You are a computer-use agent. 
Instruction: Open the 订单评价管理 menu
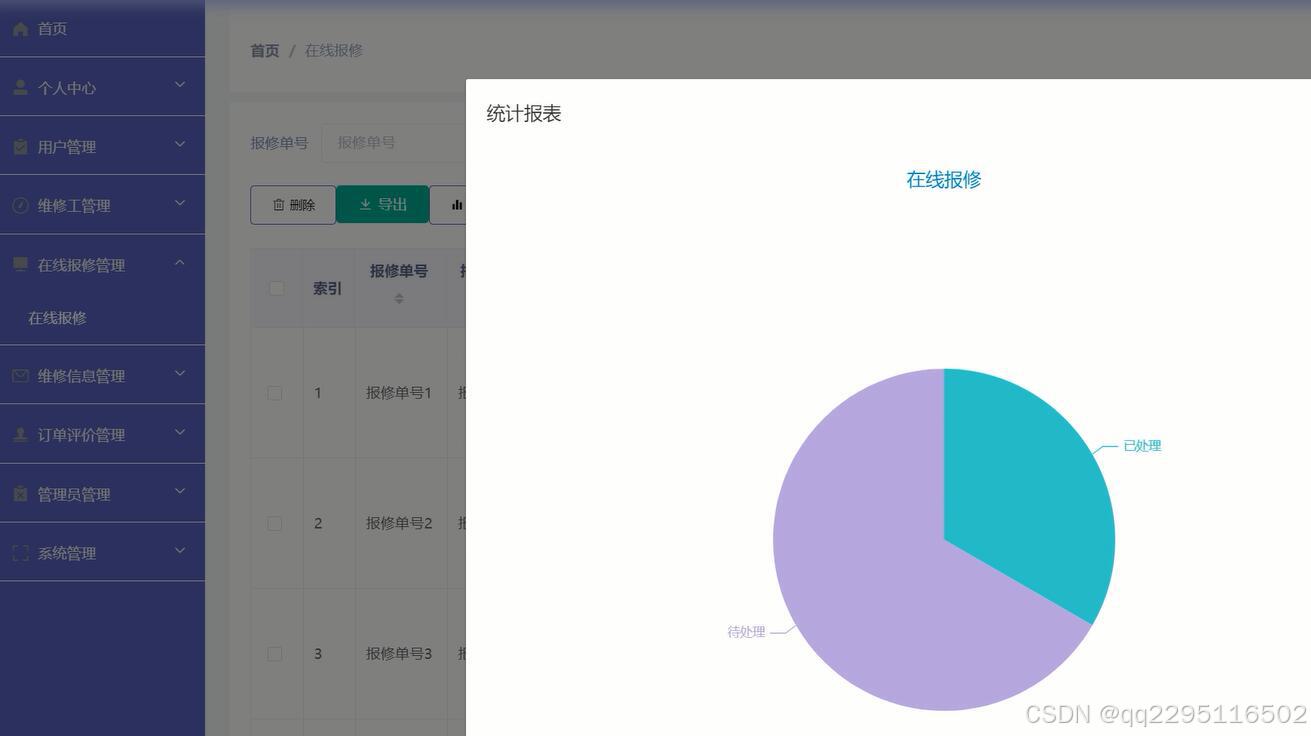pyautogui.click(x=180, y=431)
